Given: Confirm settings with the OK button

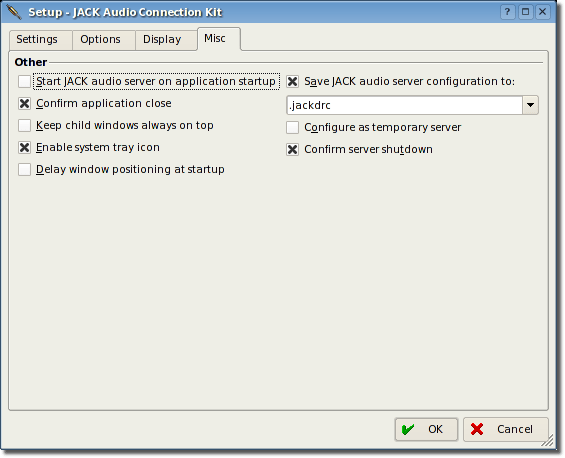Looking at the screenshot, I should (x=426, y=430).
